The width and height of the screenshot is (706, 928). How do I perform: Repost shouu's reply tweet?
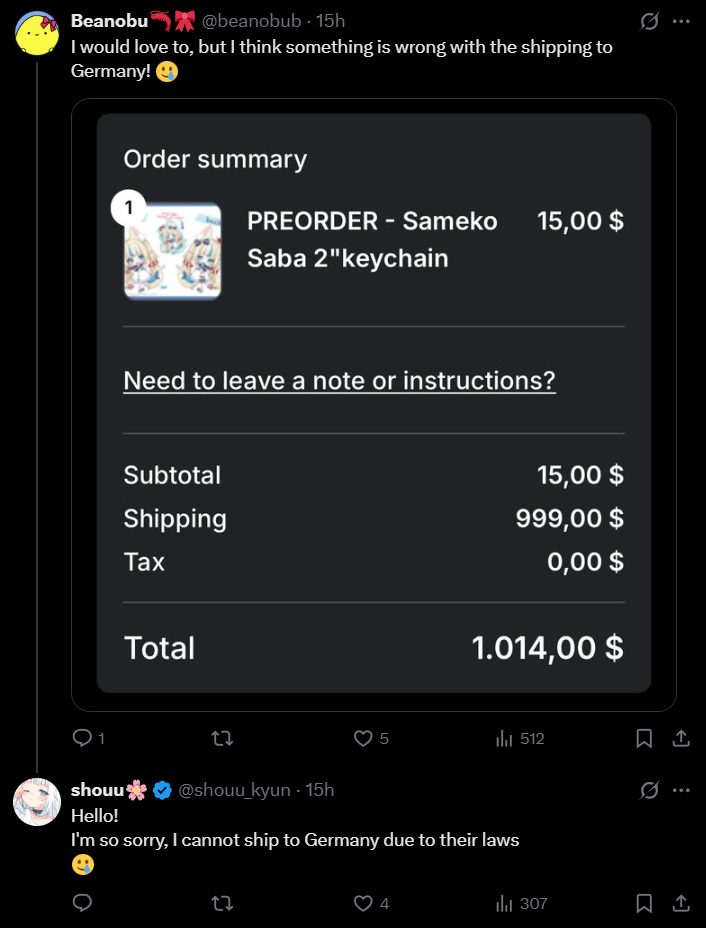tap(224, 903)
